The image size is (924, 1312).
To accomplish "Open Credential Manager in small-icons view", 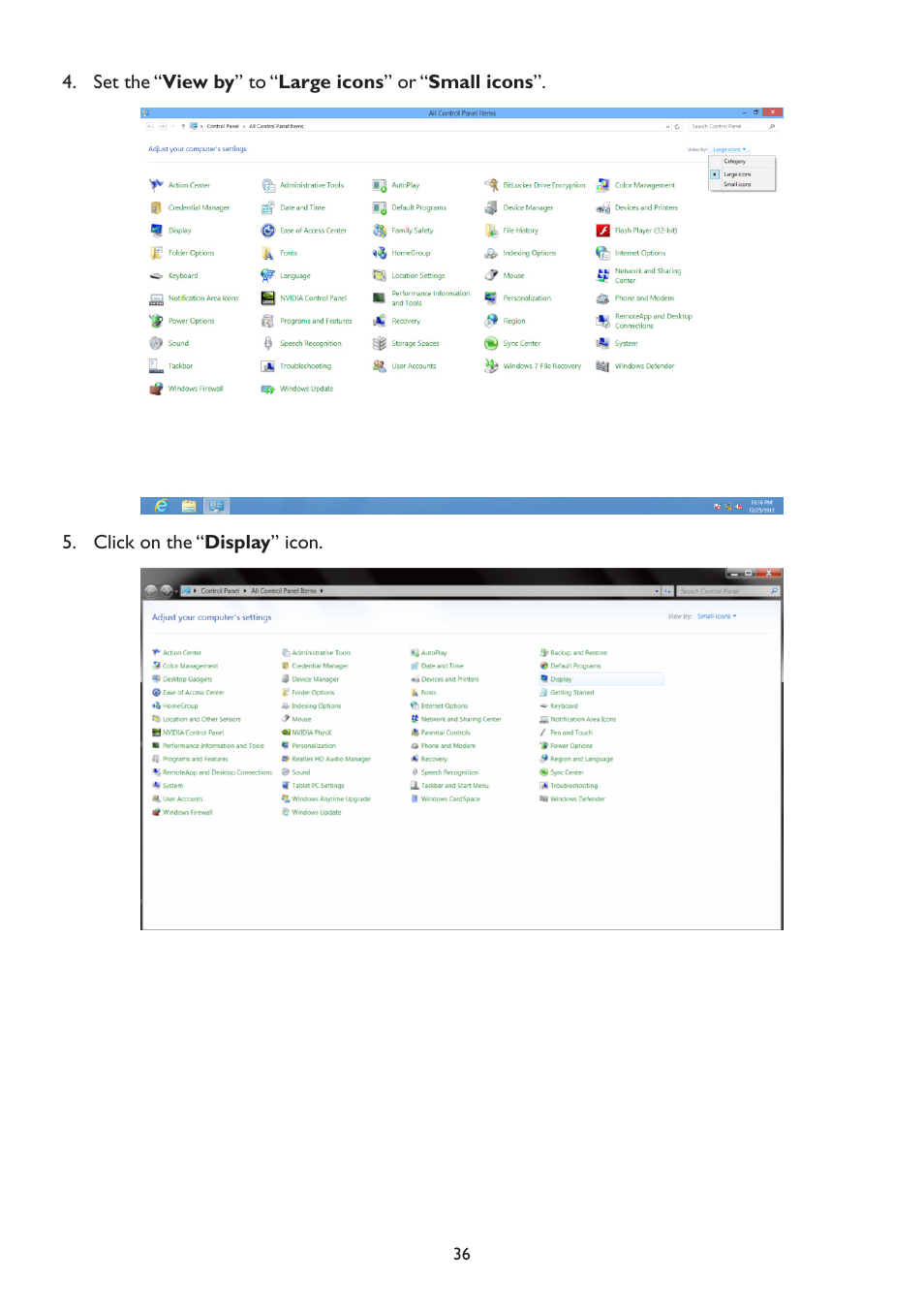I will pyautogui.click(x=315, y=667).
